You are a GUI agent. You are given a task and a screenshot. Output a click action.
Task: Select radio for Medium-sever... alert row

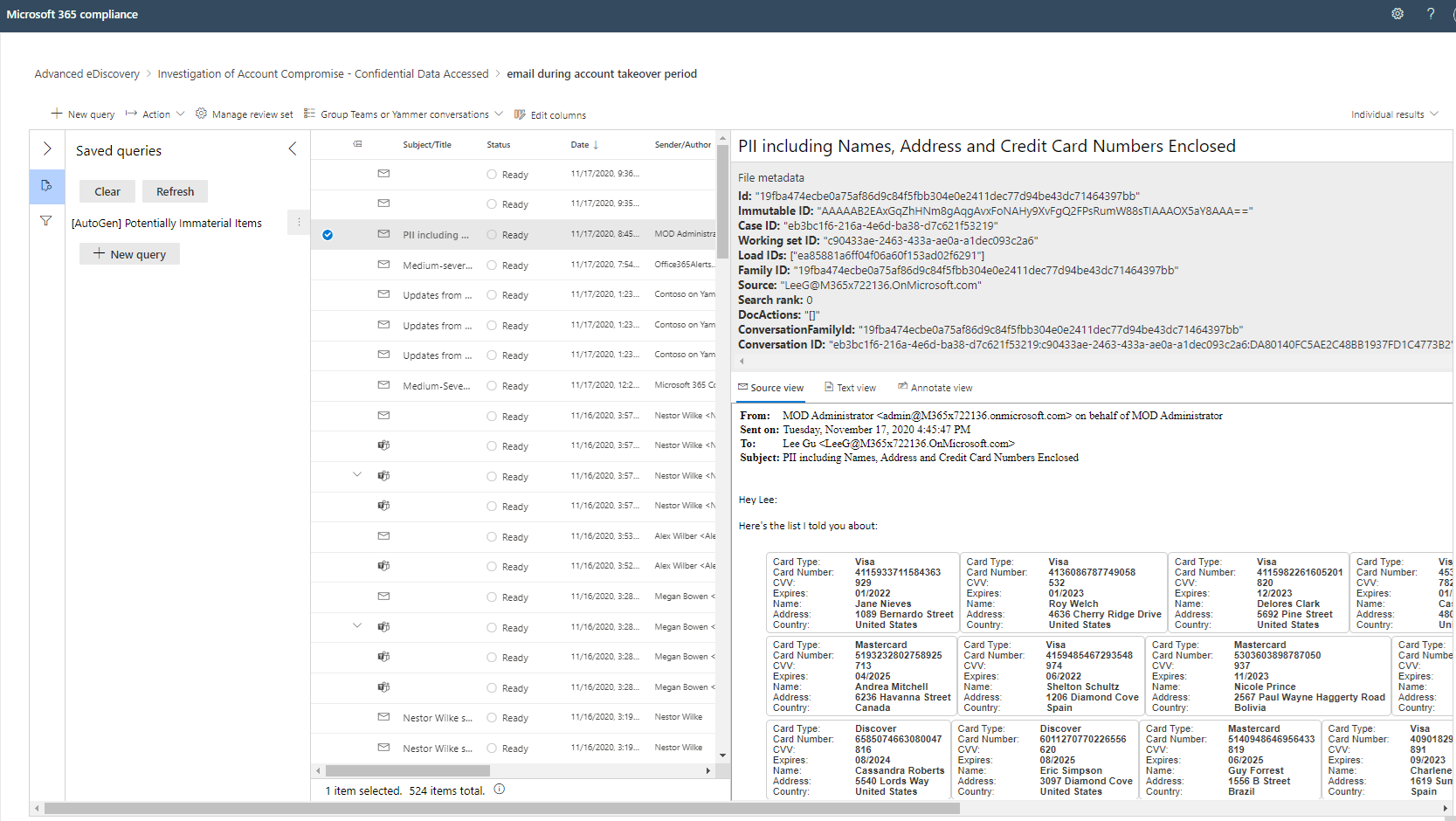point(492,266)
